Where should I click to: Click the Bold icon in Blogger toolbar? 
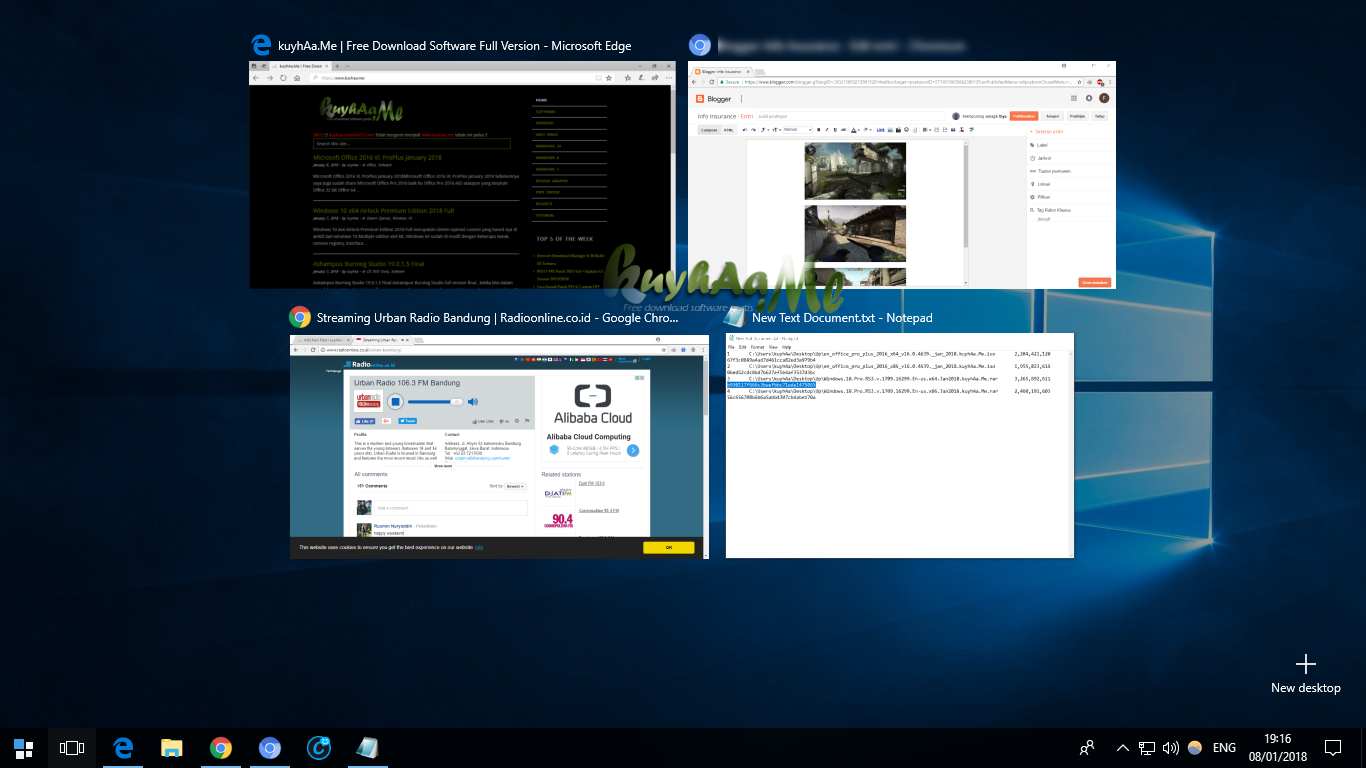[x=818, y=129]
